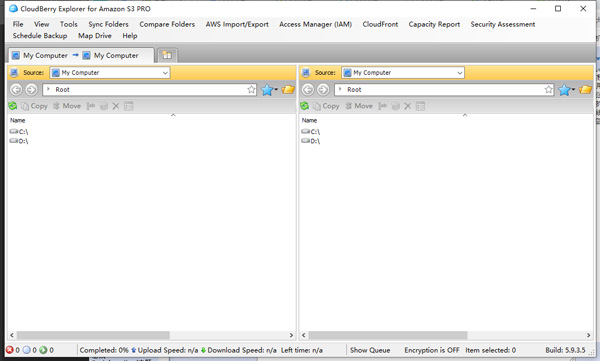Go back in the right pane
This screenshot has width=600, height=361.
pos(308,90)
